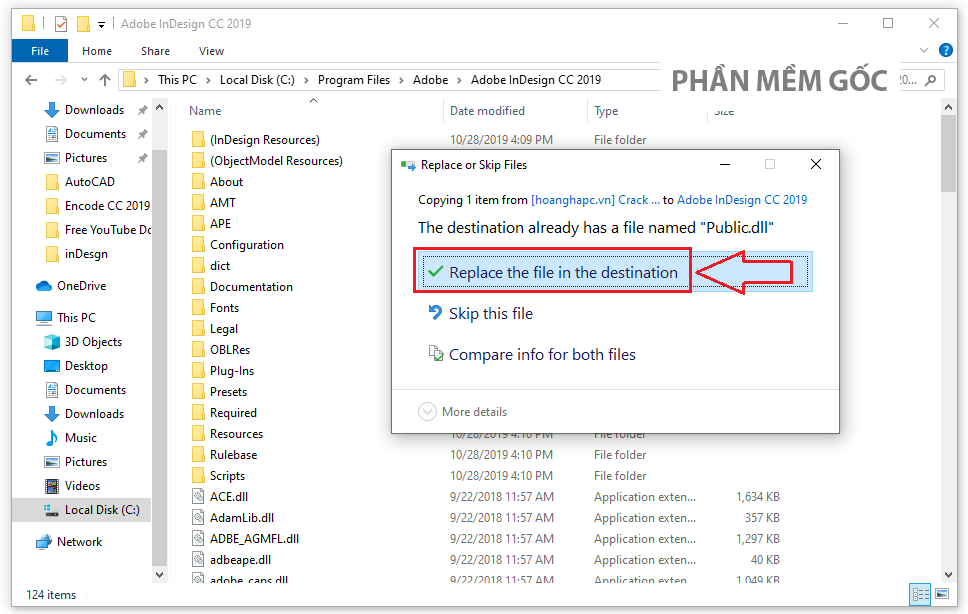Click the Properties checkmark icon in title bar
The image size is (968, 614).
coord(61,23)
